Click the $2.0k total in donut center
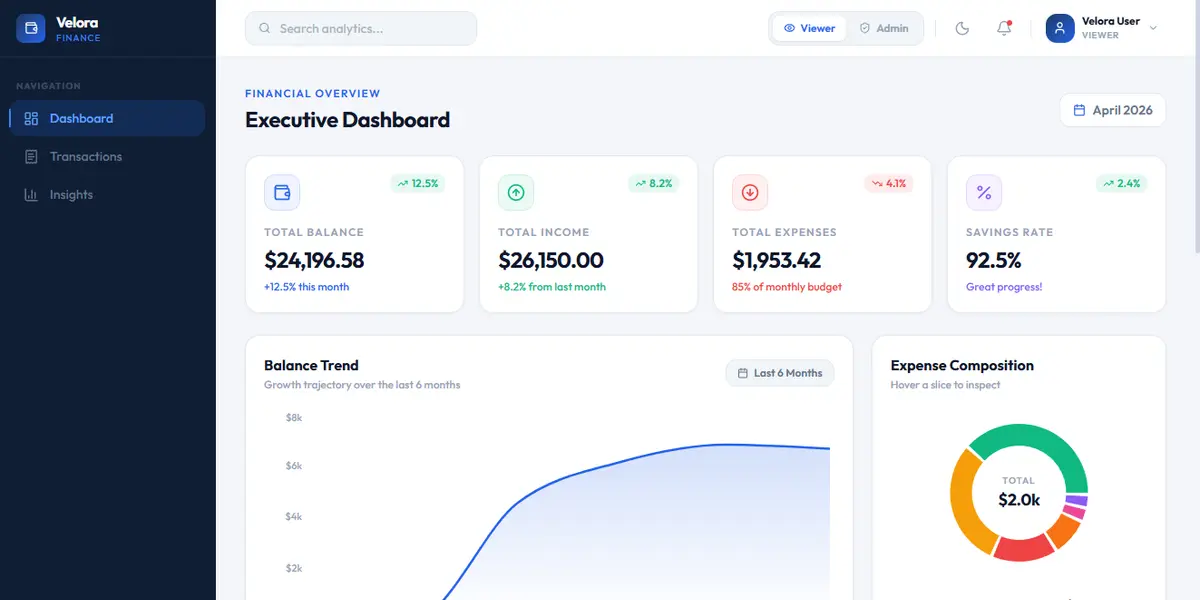1200x600 pixels. point(1019,499)
